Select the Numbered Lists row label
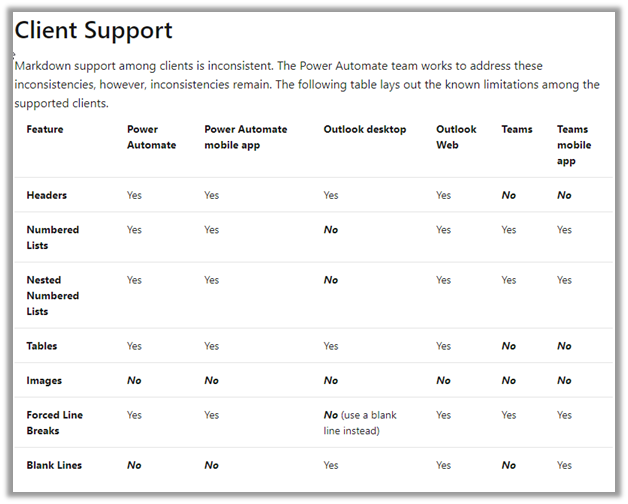 point(53,237)
